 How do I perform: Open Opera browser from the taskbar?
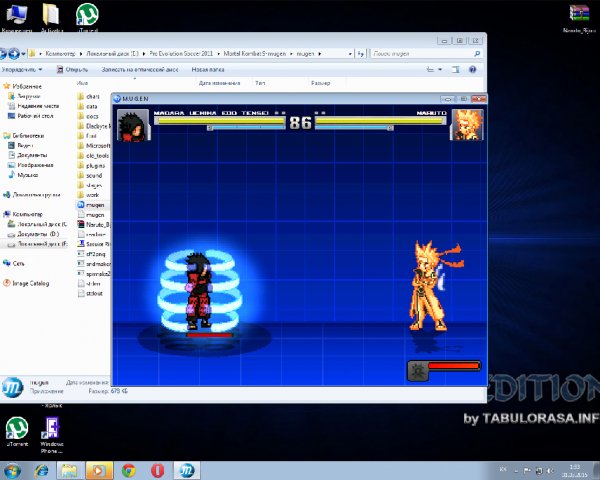point(157,471)
